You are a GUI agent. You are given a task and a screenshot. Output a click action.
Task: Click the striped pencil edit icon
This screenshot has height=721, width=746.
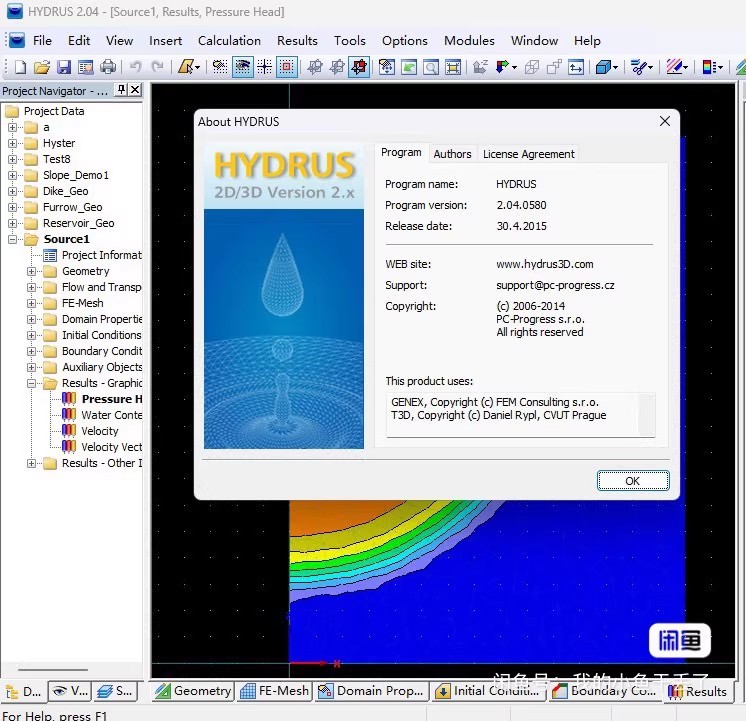point(674,67)
